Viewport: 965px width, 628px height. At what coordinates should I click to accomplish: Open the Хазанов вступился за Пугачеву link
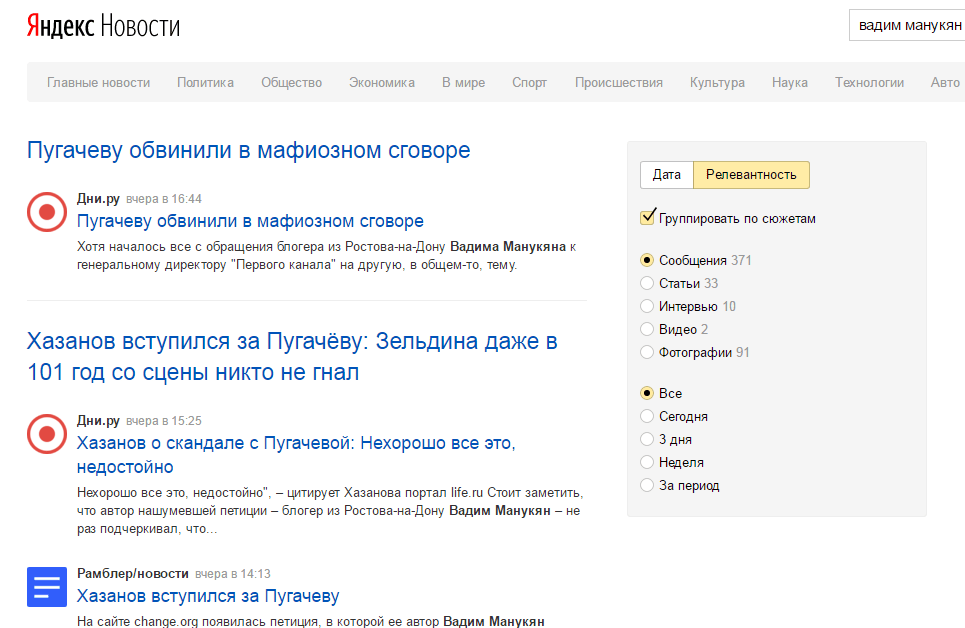[208, 597]
